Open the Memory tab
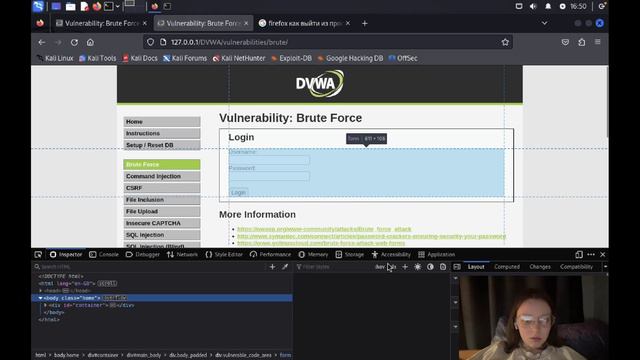Screen dimensions: 640x360 [313, 255]
